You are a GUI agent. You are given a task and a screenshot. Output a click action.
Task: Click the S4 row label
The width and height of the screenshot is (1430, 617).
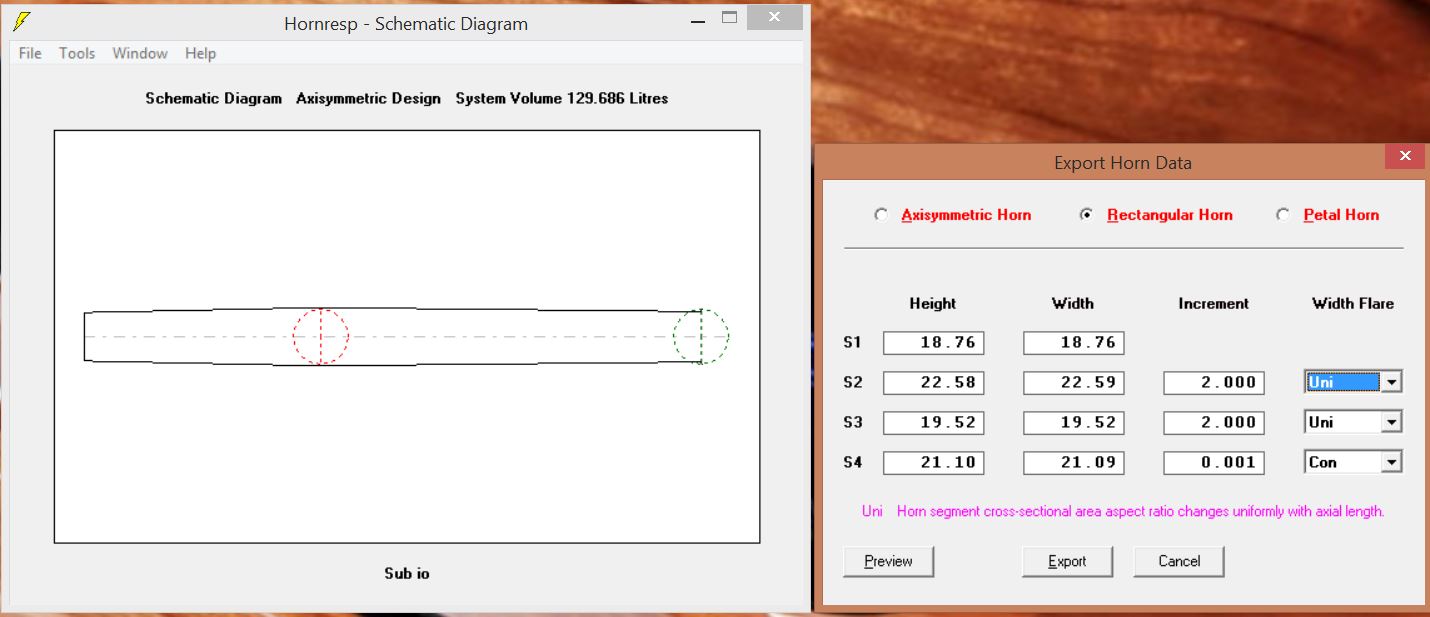pyautogui.click(x=852, y=462)
